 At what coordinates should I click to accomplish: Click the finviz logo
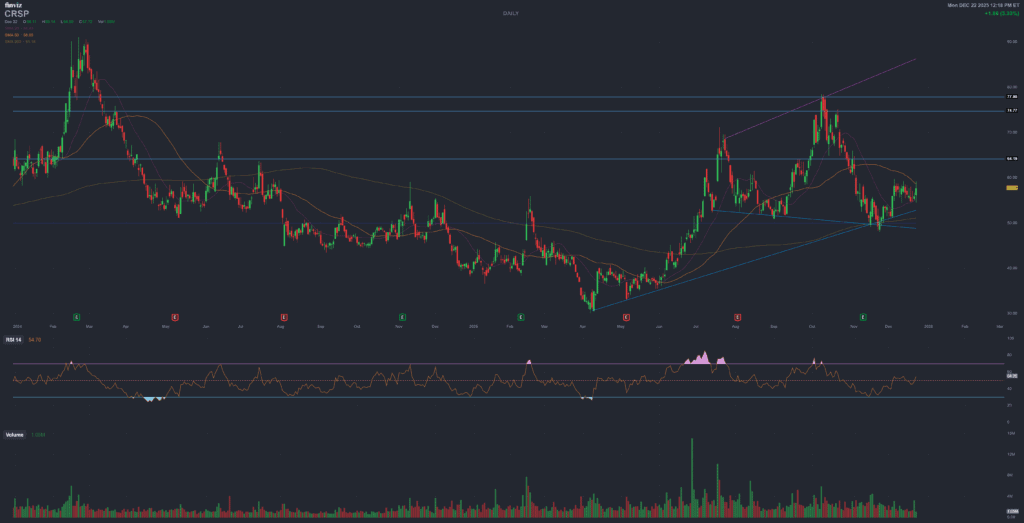[12, 6]
